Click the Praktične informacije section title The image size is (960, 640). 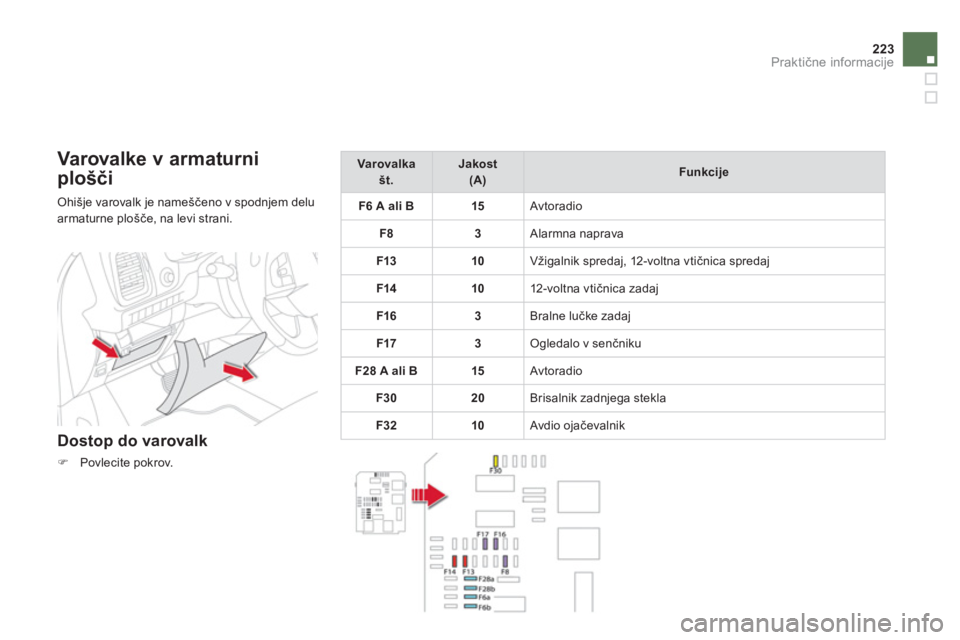(832, 62)
